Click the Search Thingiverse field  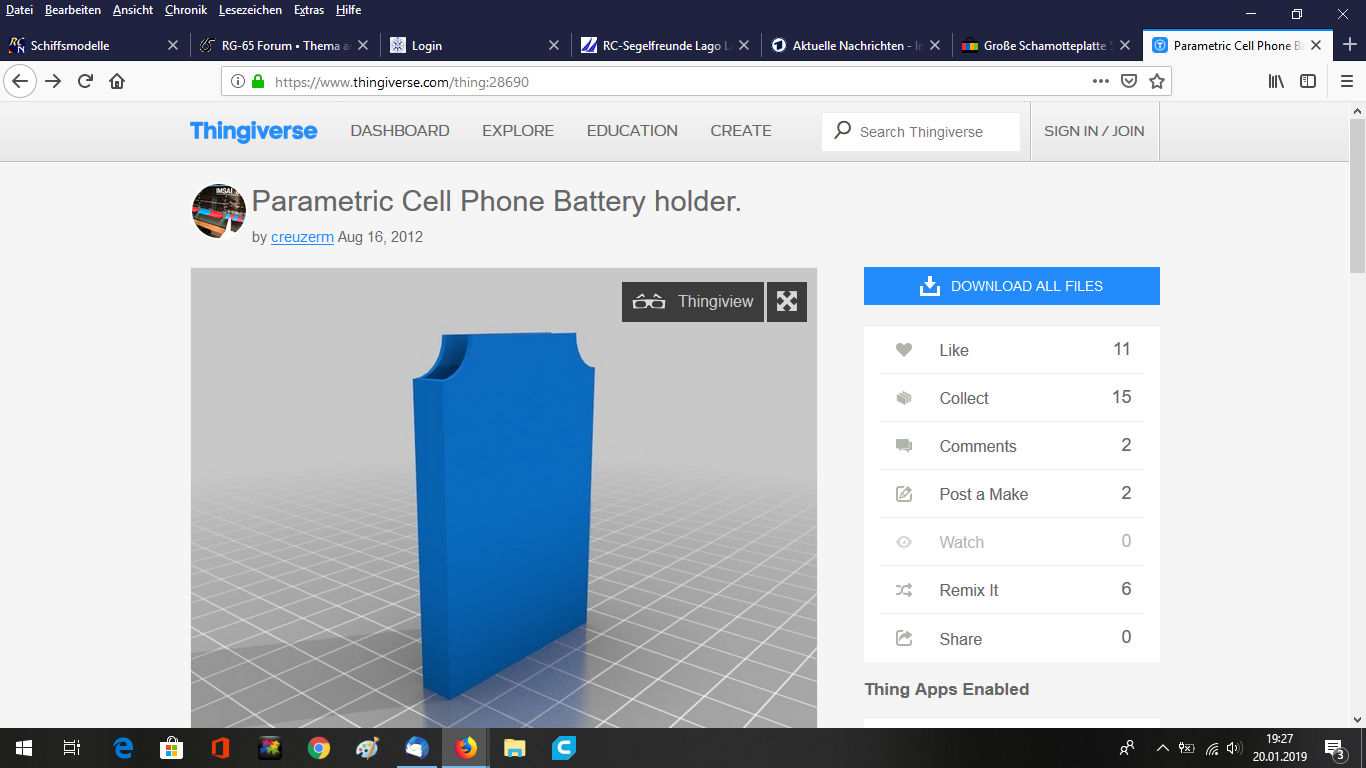(x=930, y=132)
